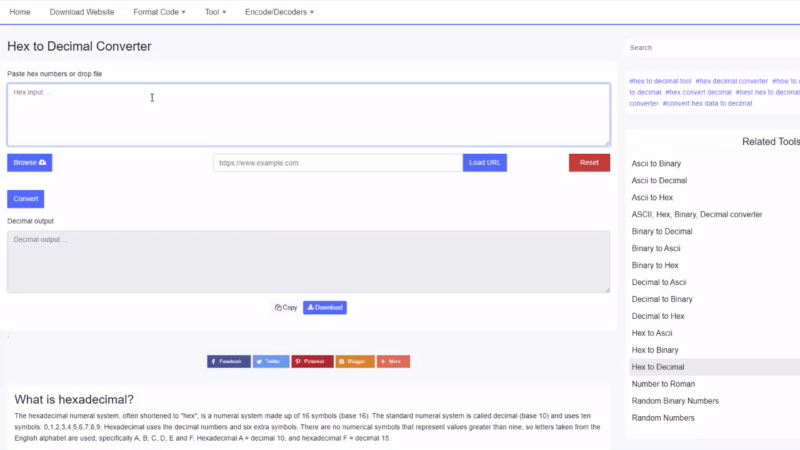Click the Pinterest share button

(x=312, y=361)
